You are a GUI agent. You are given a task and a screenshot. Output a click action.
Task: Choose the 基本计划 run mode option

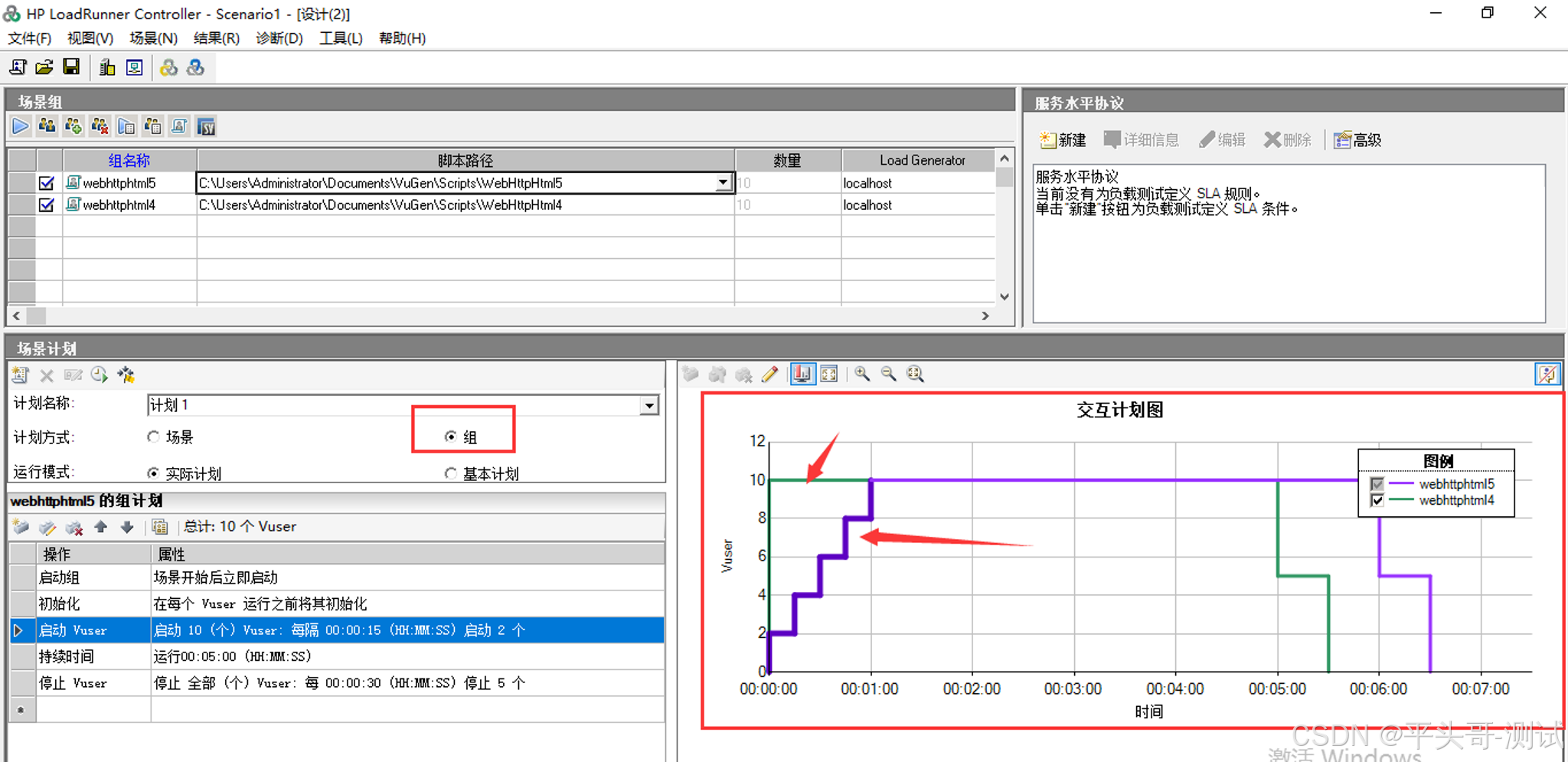click(451, 473)
